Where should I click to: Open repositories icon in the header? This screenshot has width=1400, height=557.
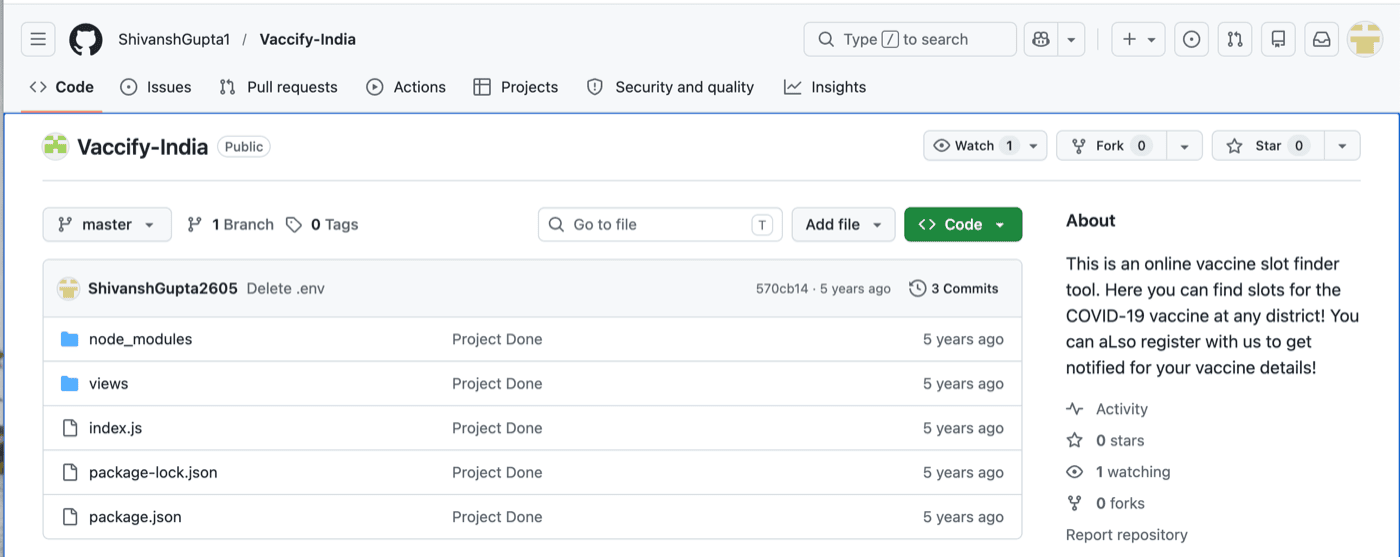pos(1278,39)
